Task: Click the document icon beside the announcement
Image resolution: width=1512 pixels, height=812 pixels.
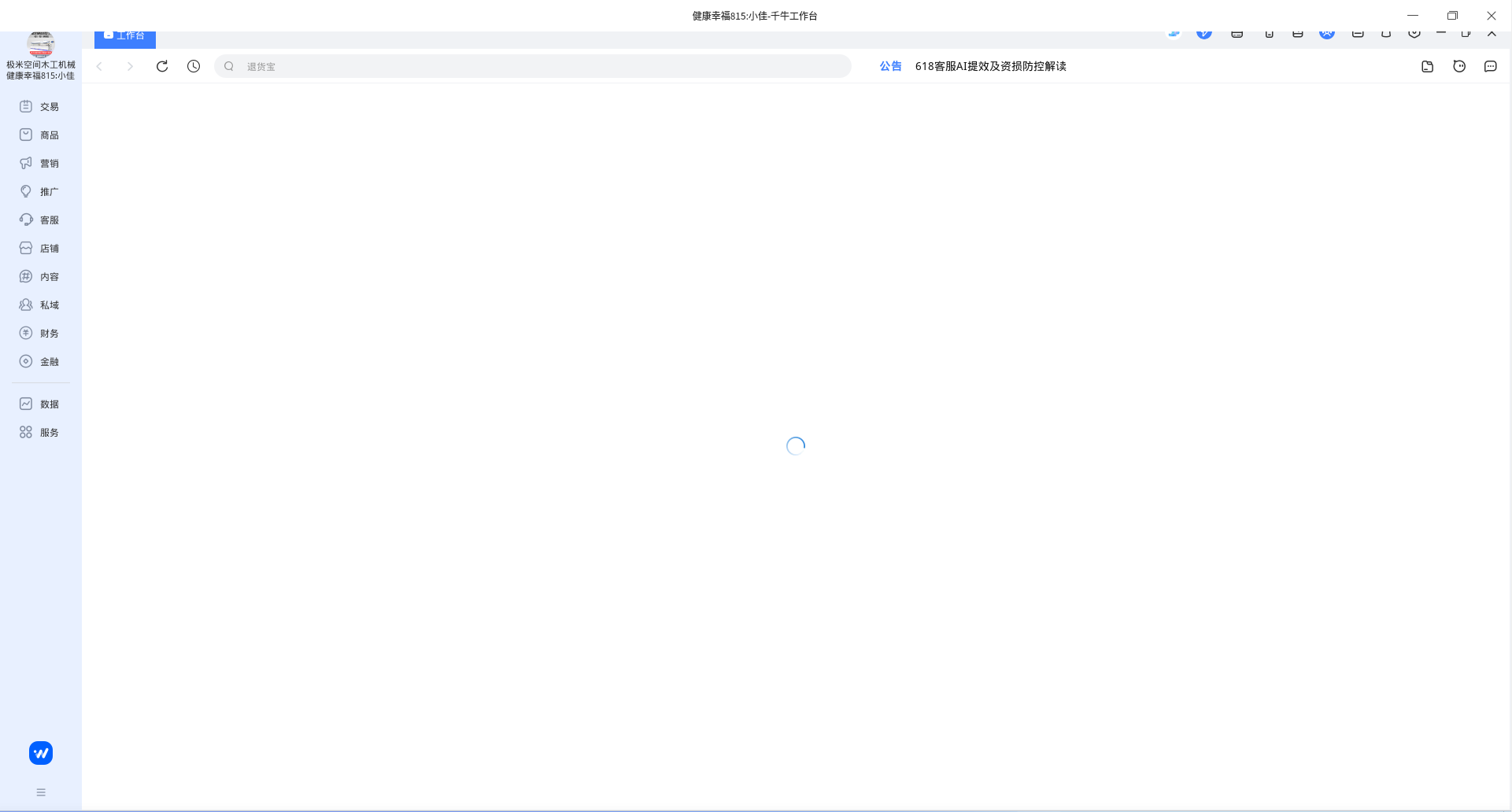Action: pos(1427,66)
